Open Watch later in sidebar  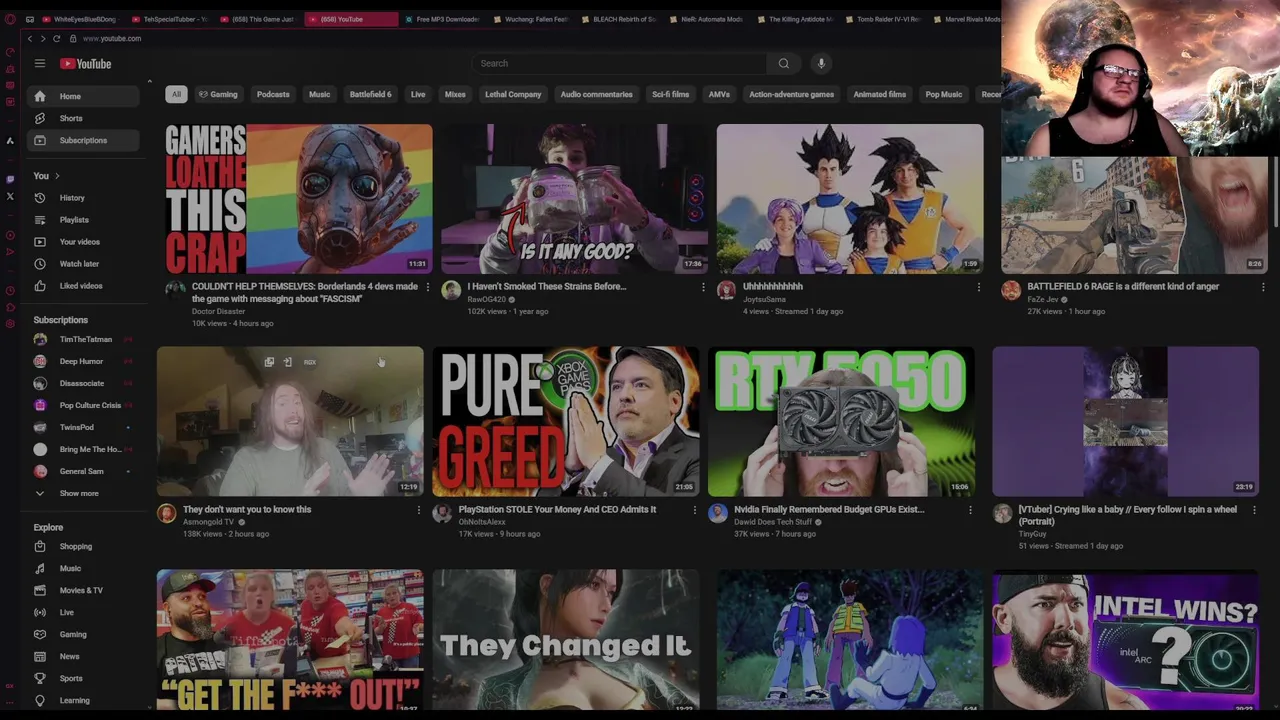pos(84,264)
